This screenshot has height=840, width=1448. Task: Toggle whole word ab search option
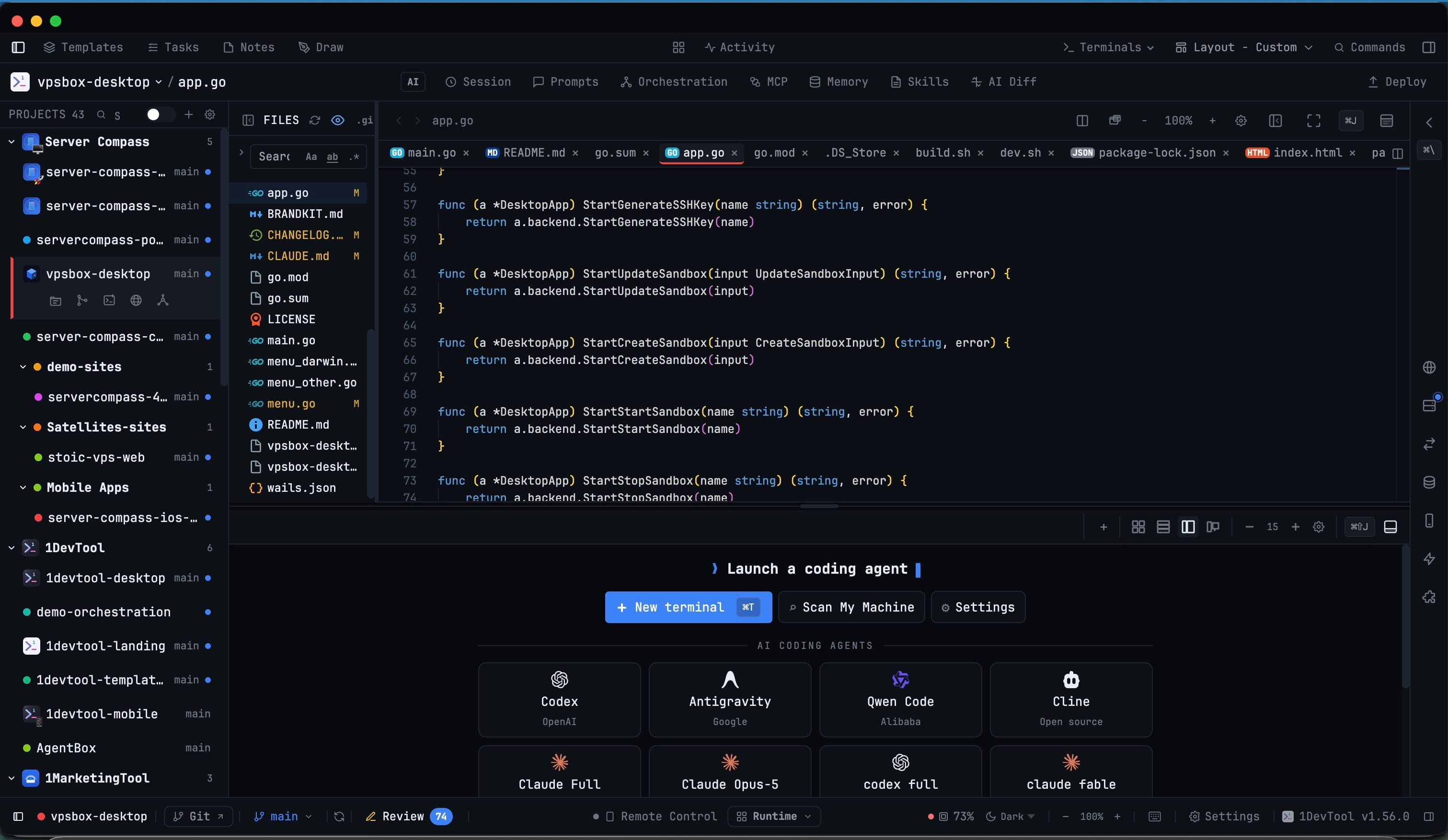coord(332,157)
